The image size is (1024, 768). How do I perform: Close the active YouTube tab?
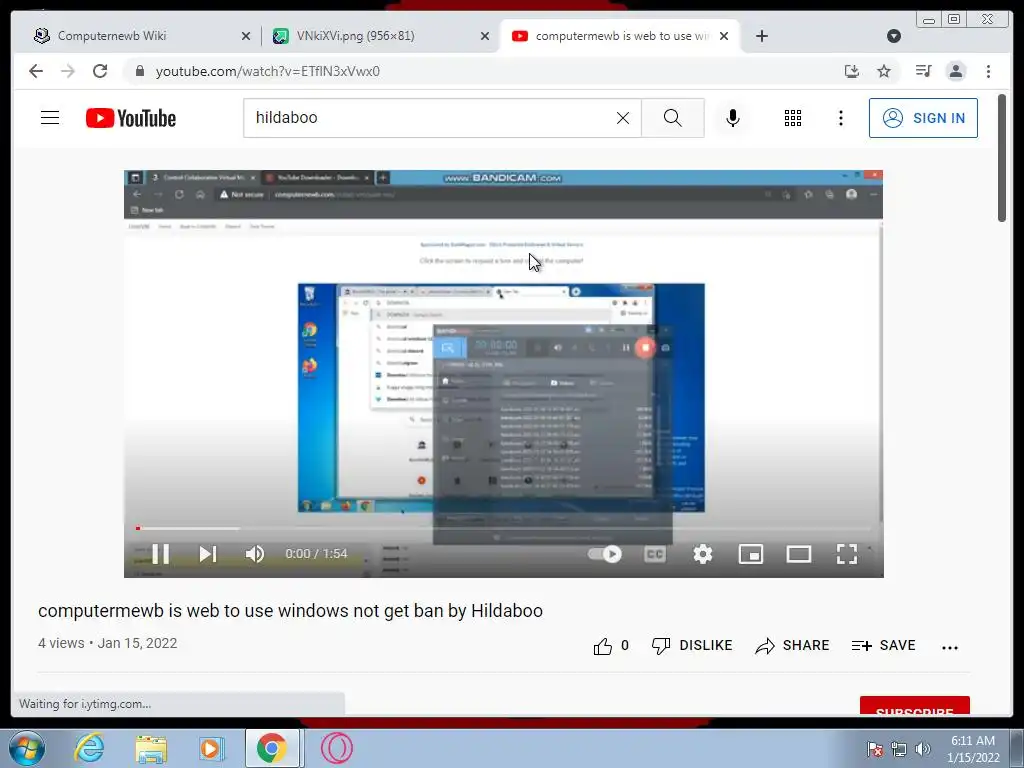[x=724, y=36]
